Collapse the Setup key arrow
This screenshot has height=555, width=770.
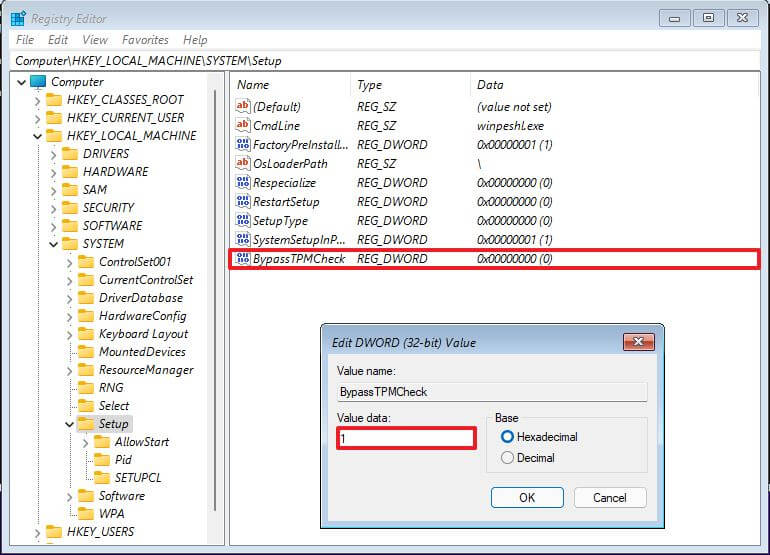69,424
